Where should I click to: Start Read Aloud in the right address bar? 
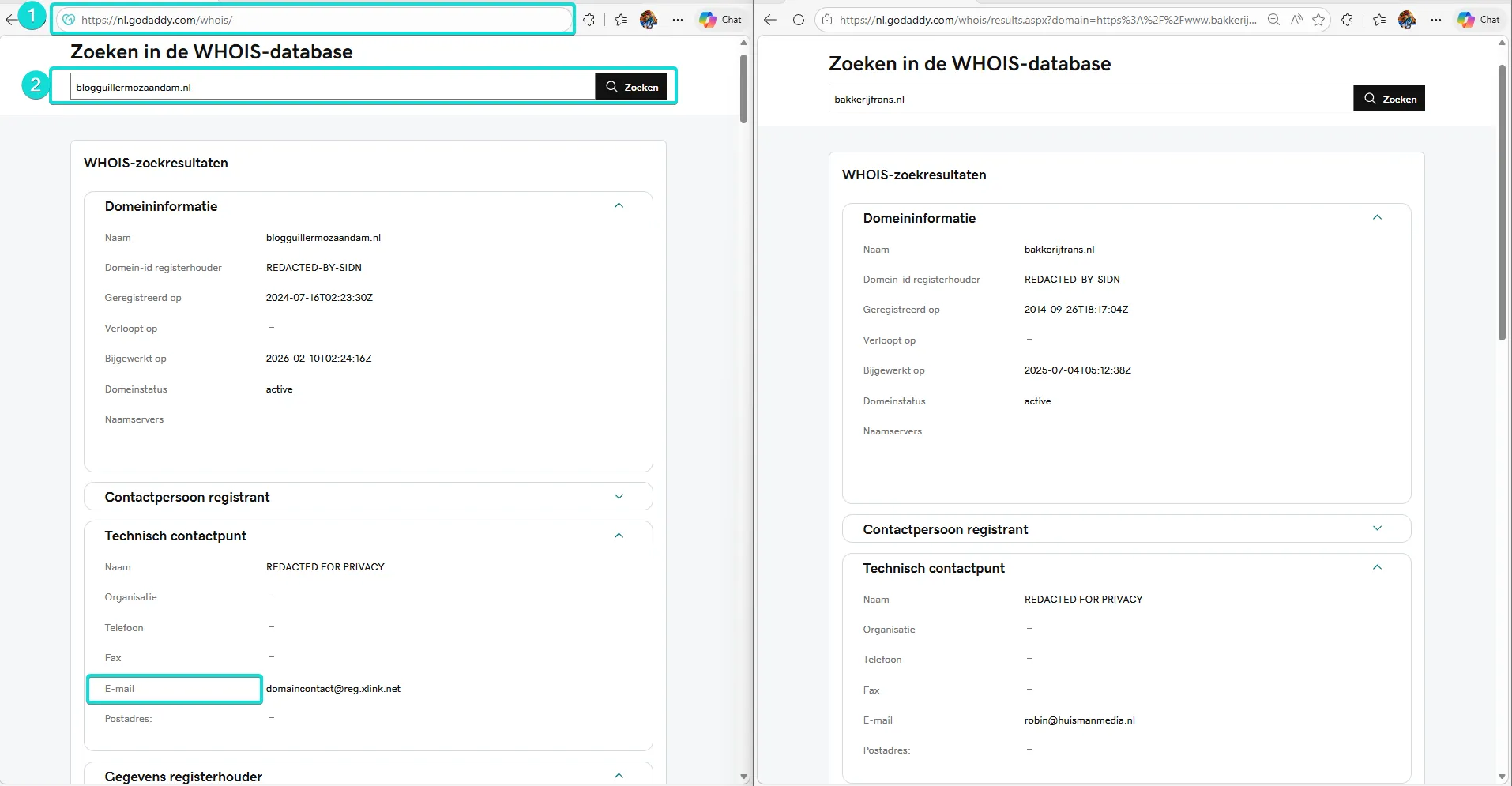click(x=1296, y=19)
